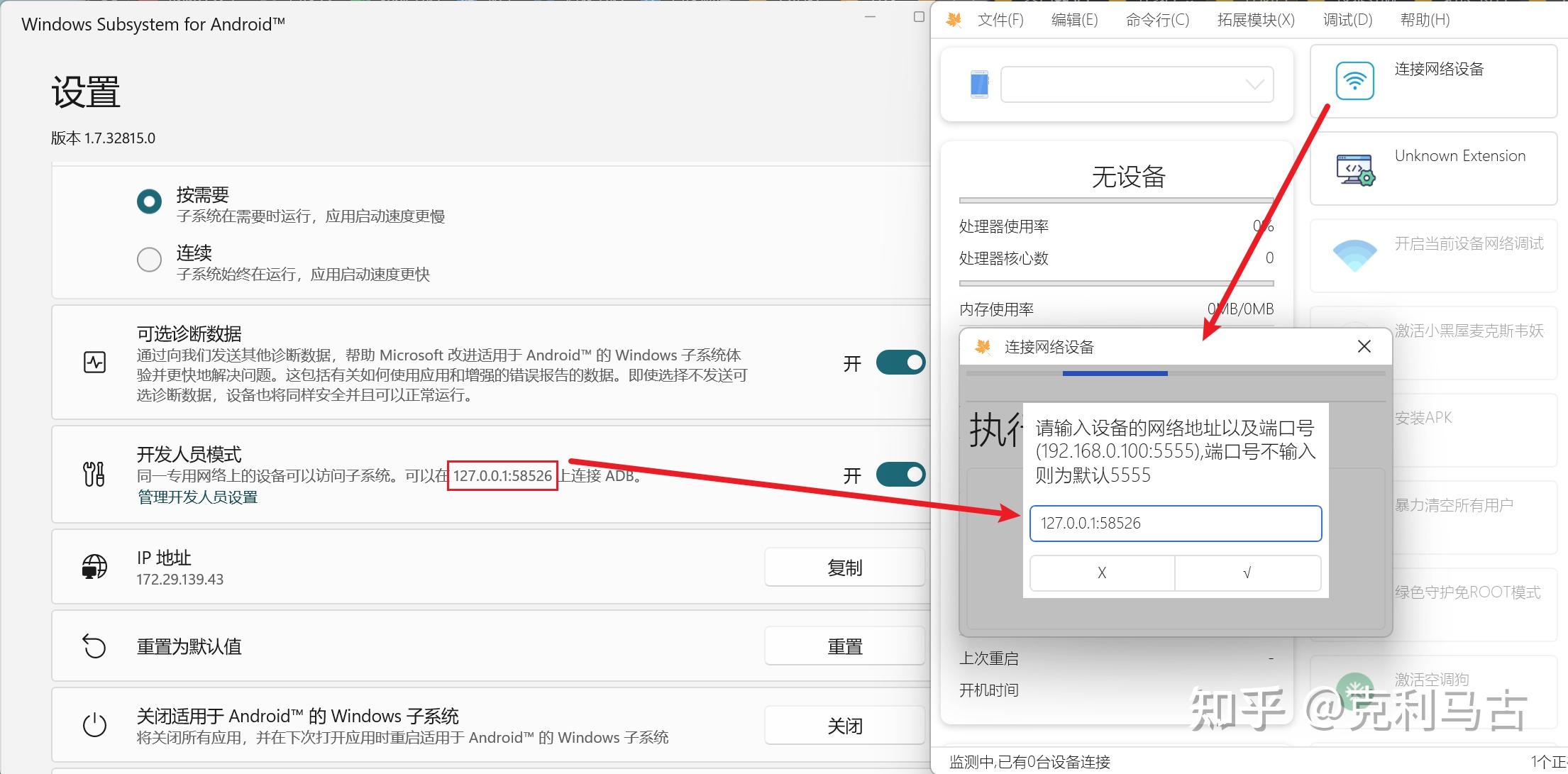Click the maple leaf app logo
Screen dimensions: 1568x774
954,20
